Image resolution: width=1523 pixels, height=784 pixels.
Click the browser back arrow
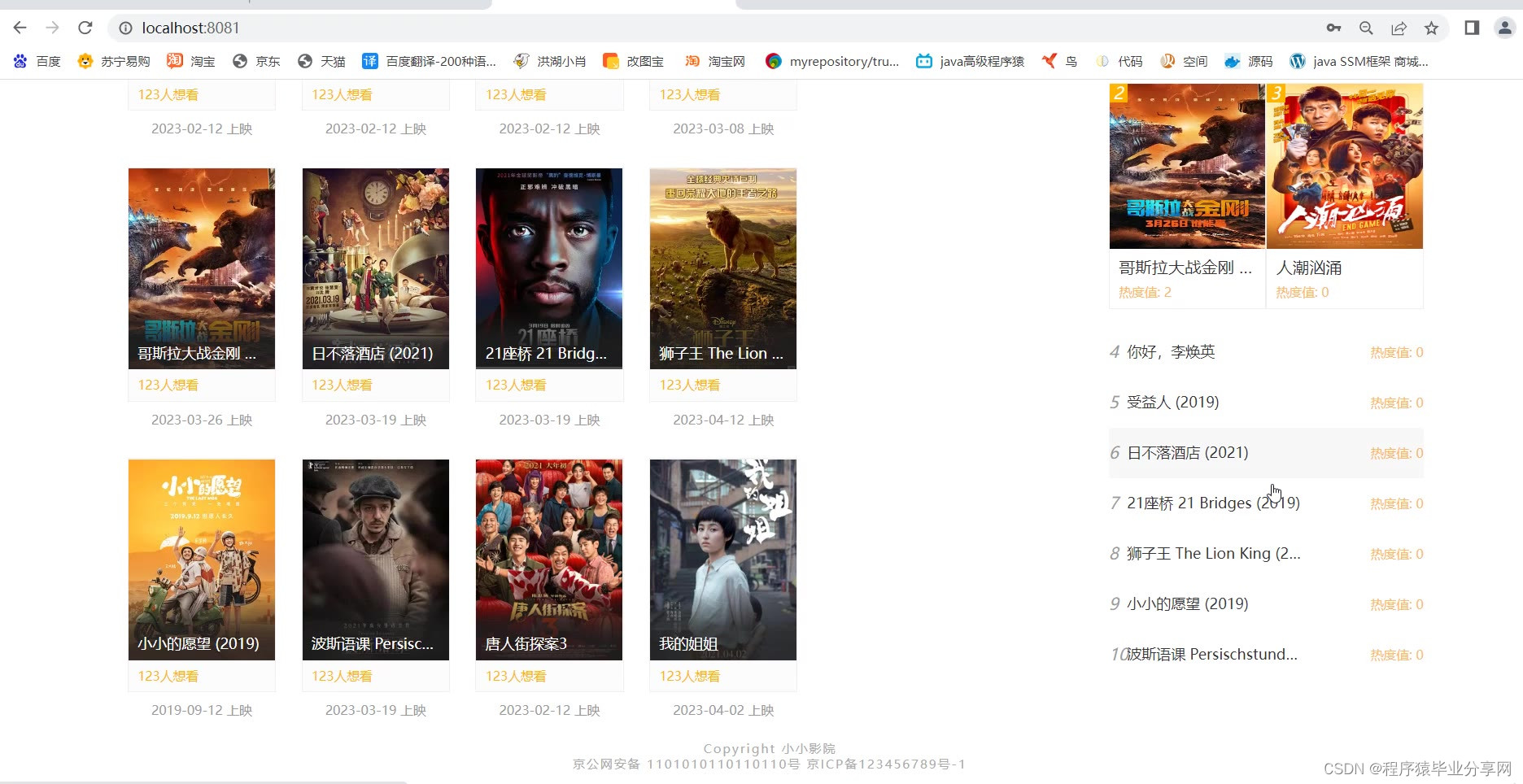pos(20,28)
